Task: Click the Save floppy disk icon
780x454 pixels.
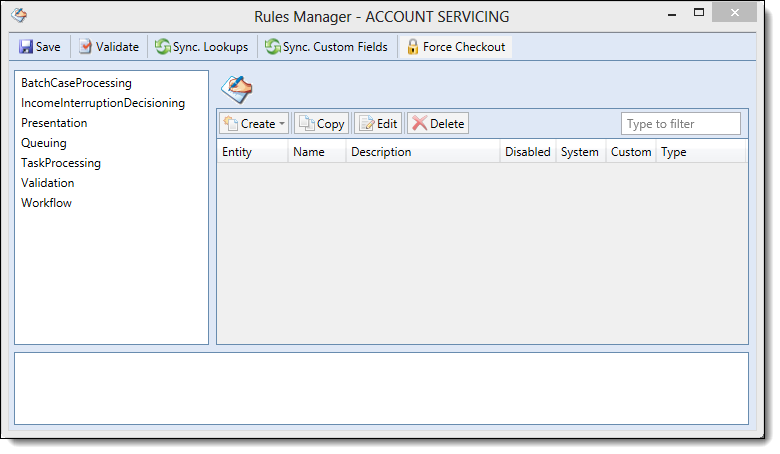Action: point(26,47)
